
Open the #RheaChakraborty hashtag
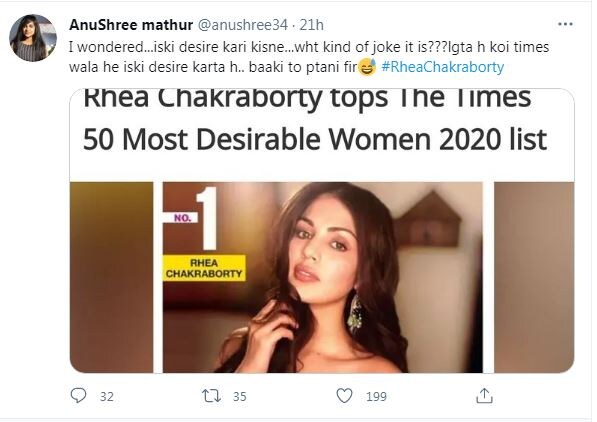pyautogui.click(x=442, y=67)
